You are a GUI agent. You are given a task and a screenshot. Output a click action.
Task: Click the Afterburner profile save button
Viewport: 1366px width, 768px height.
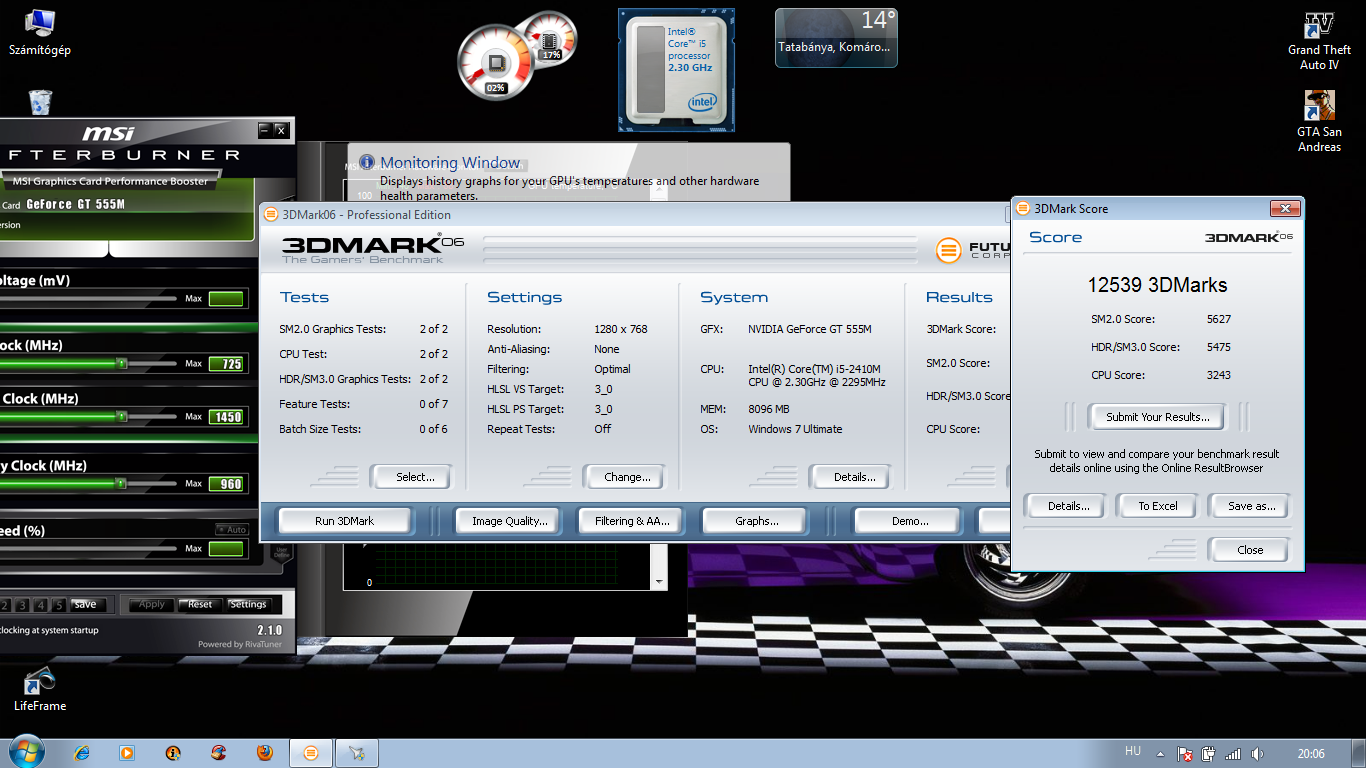(x=87, y=605)
